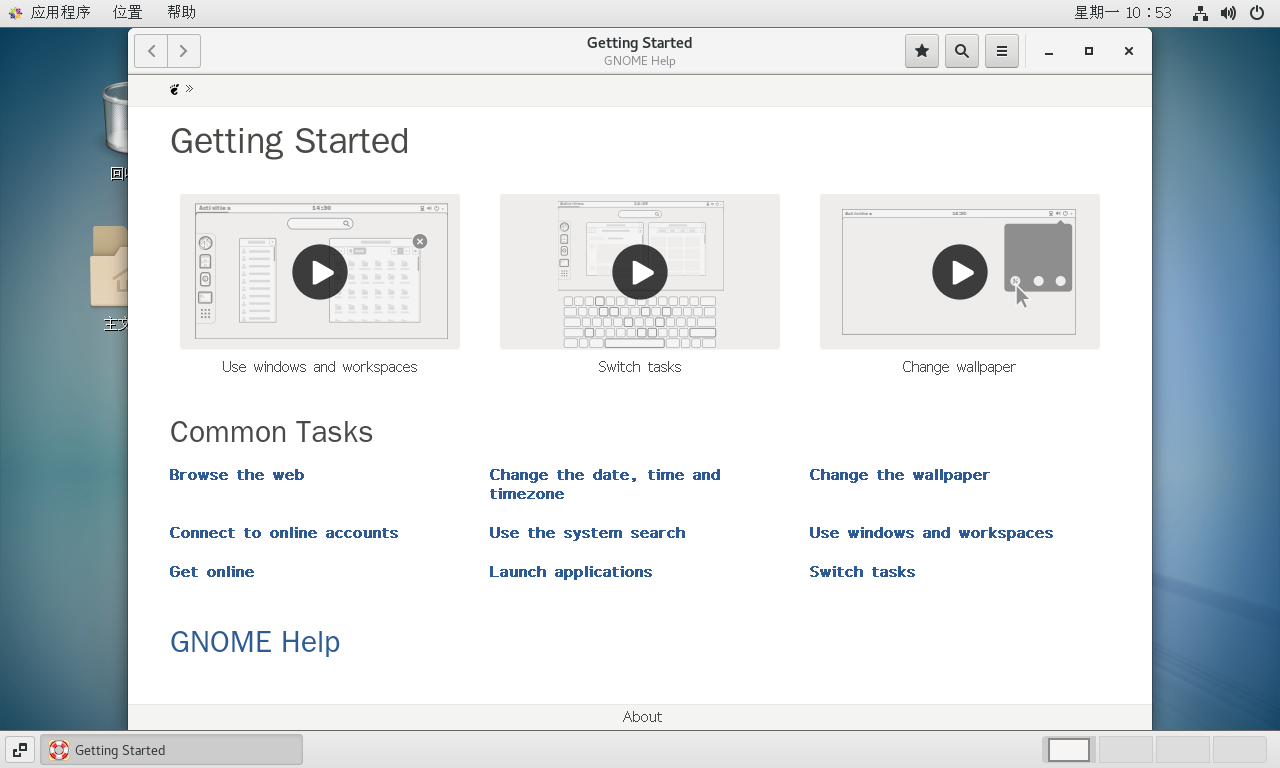Screen dimensions: 1280x768
Task: Click the Trash icon on the desktop
Action: point(116,120)
